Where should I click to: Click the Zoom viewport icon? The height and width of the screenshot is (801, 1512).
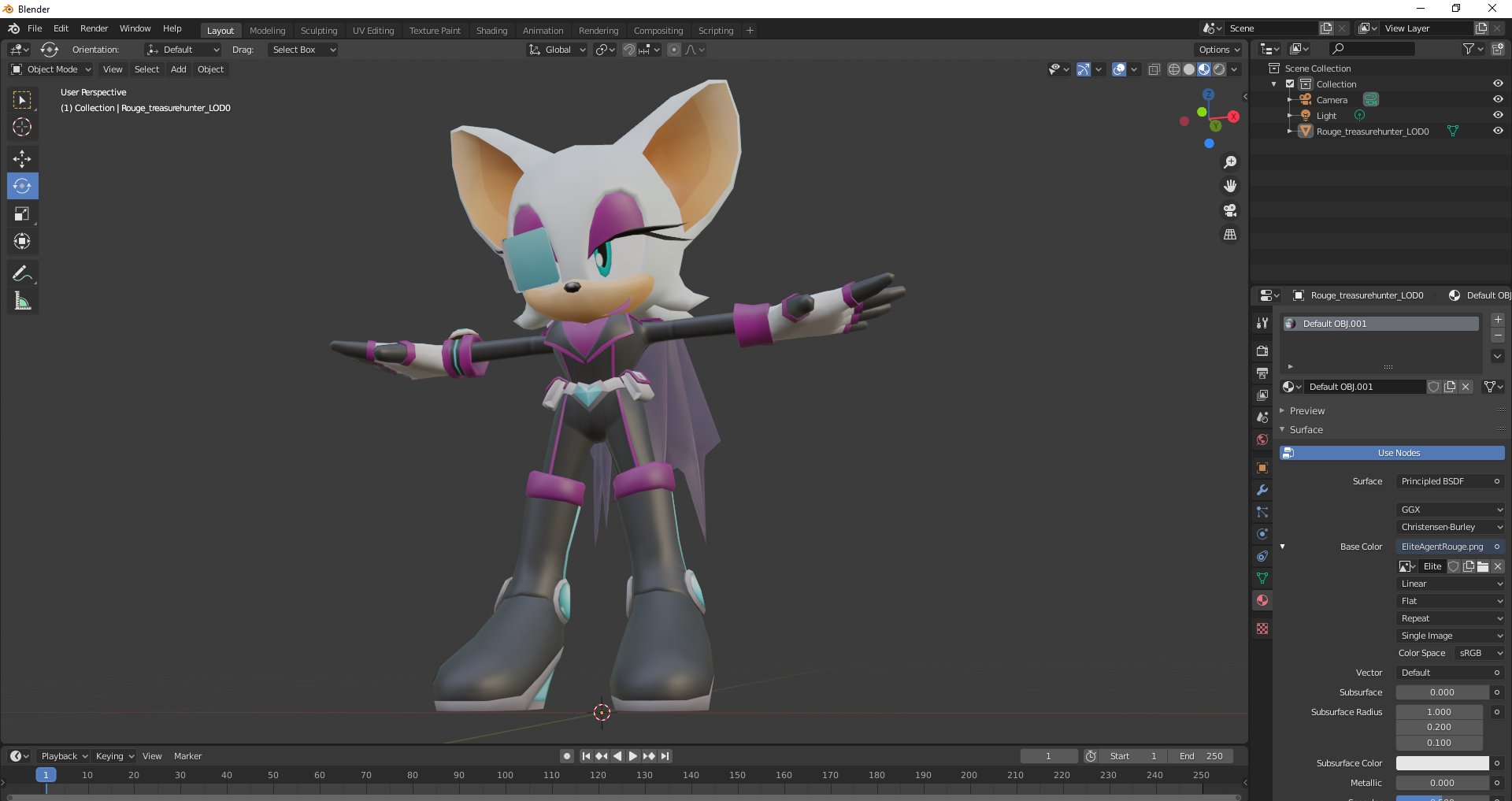pos(1230,162)
